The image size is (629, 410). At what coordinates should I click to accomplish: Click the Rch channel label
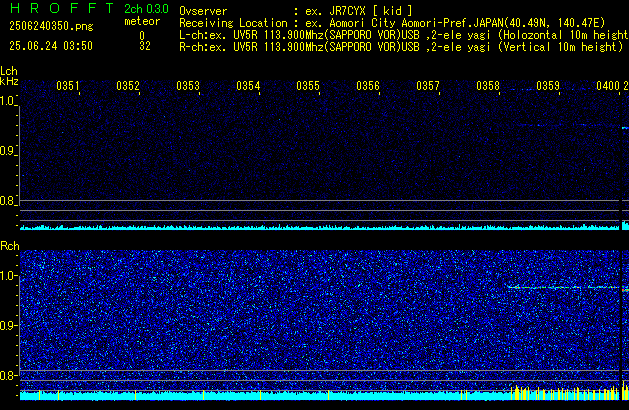click(10, 246)
